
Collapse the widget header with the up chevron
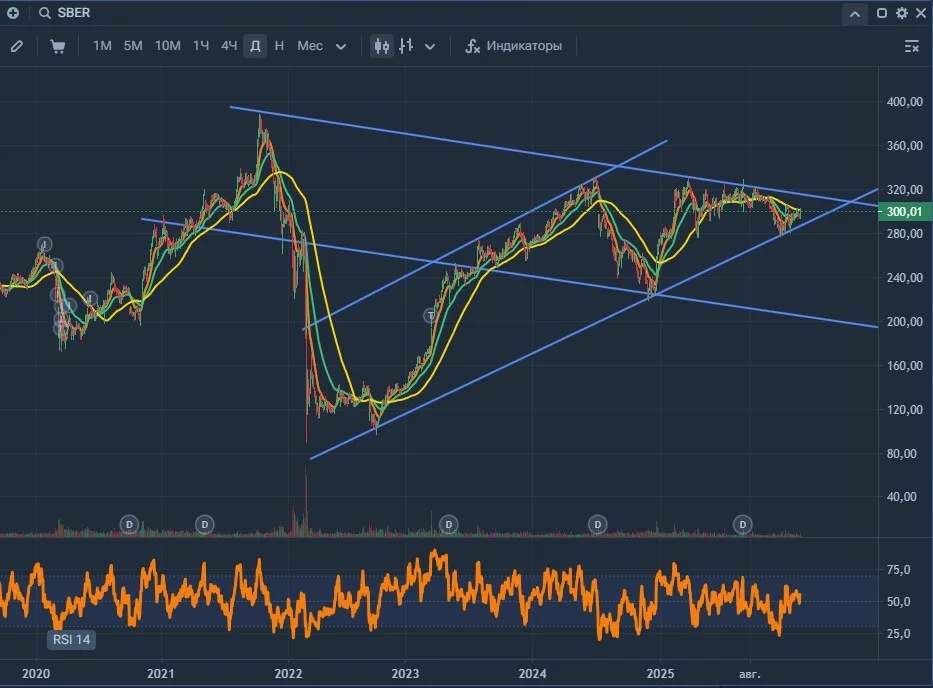coord(854,13)
